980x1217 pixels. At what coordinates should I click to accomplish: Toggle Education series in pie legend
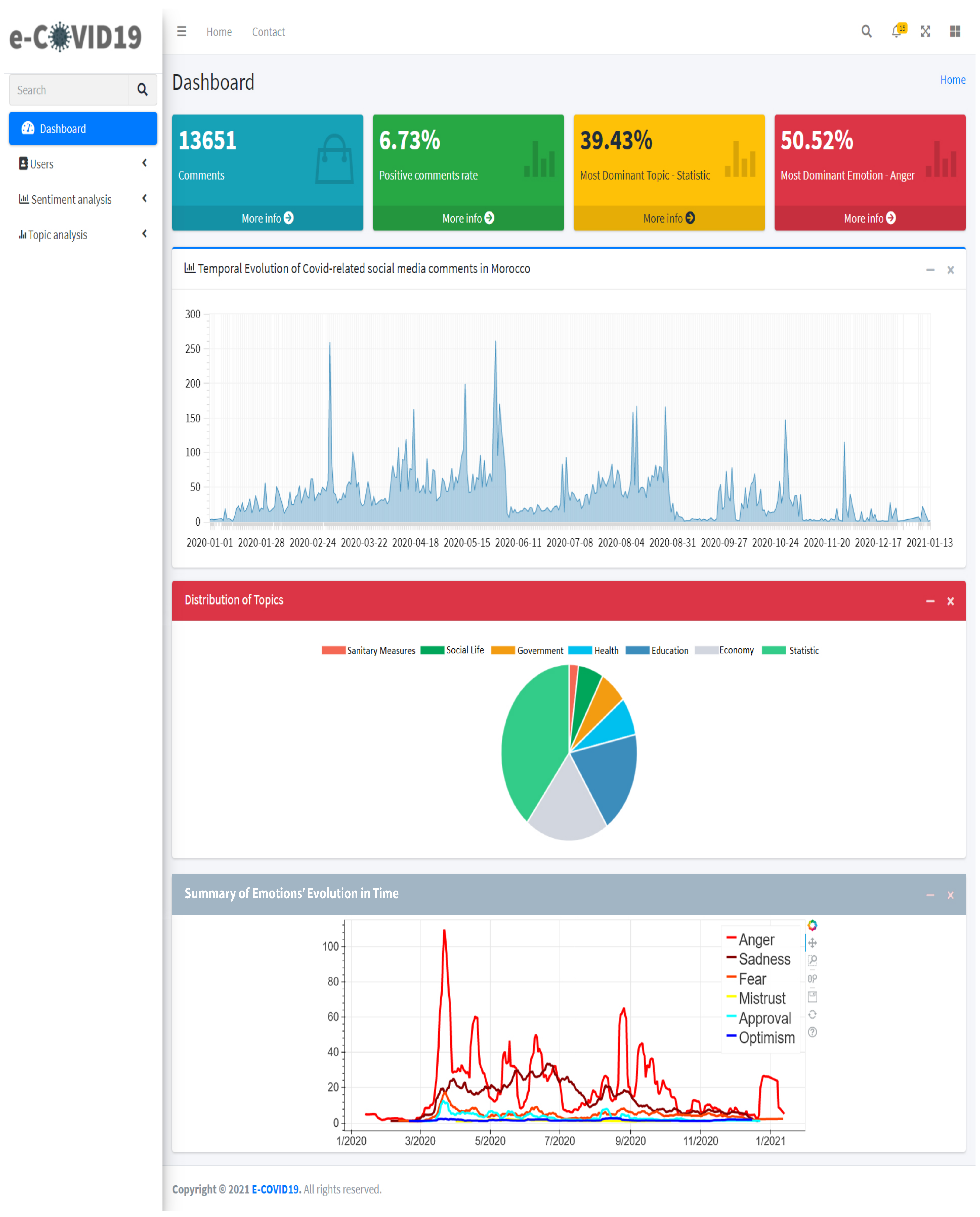[x=658, y=651]
